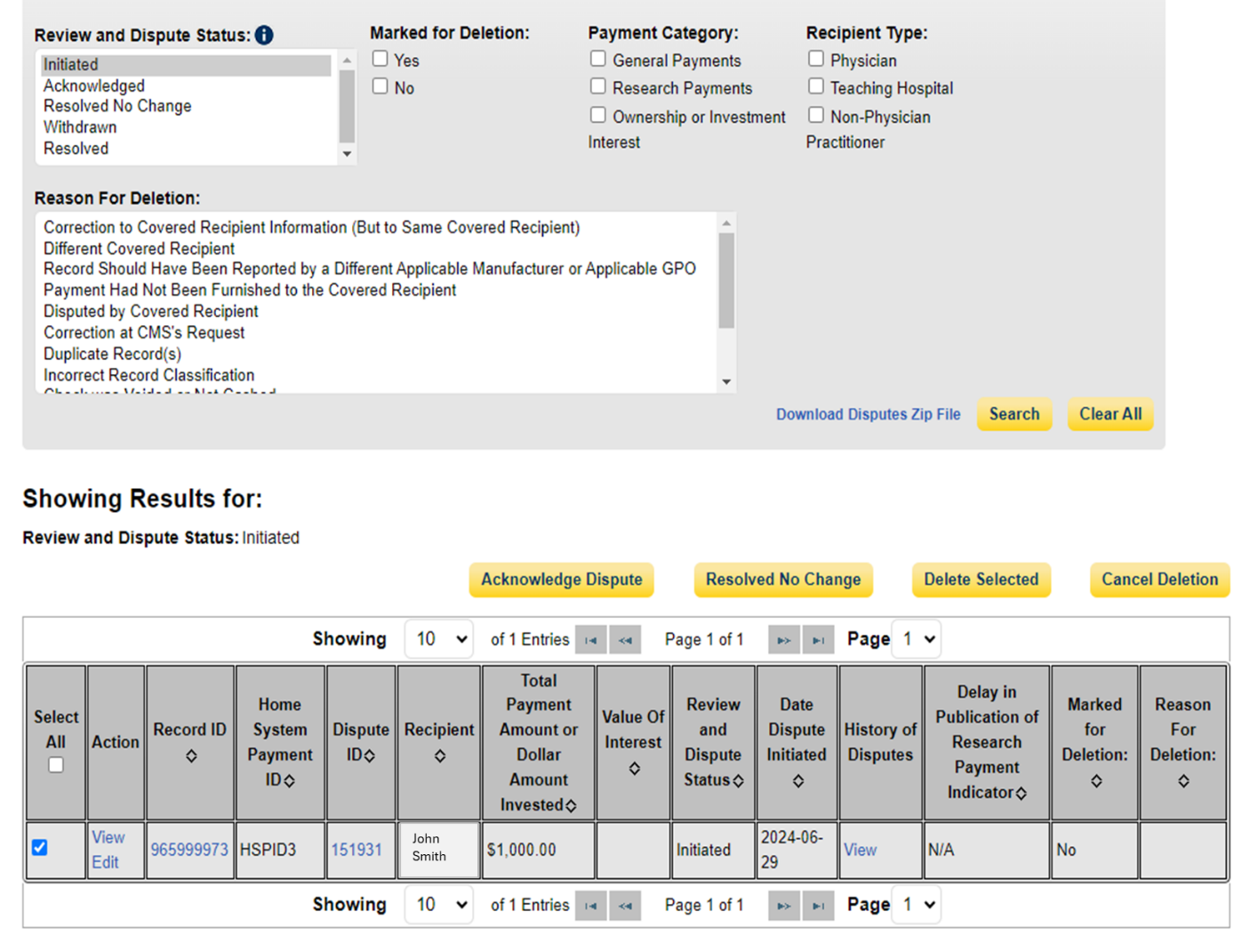Sort by Date Dispute Initiated column
1241x952 pixels.
pos(797,781)
